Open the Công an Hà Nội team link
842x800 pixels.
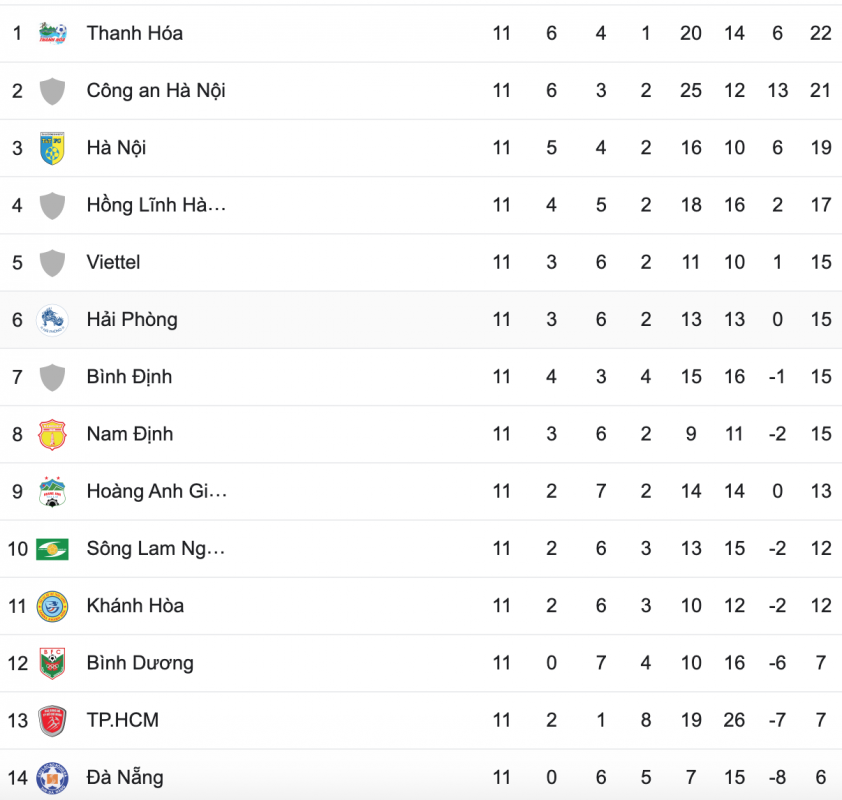(156, 91)
